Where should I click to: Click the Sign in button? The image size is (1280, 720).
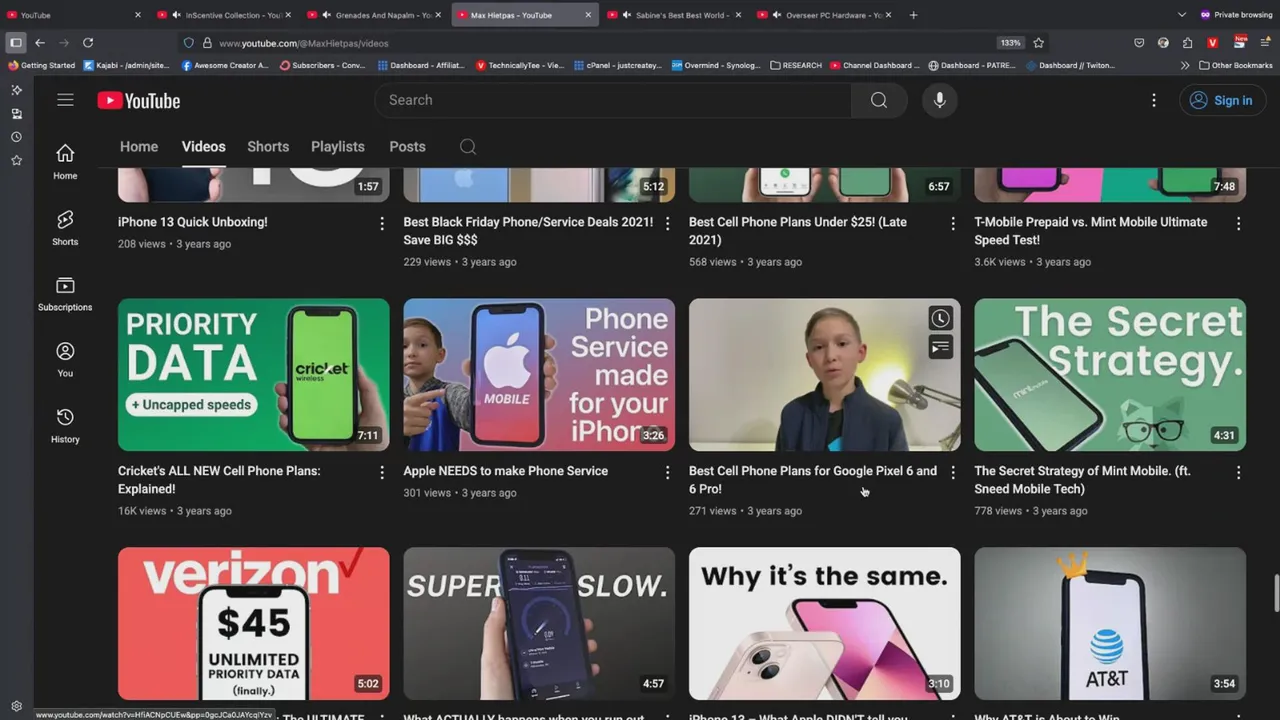pyautogui.click(x=1223, y=100)
